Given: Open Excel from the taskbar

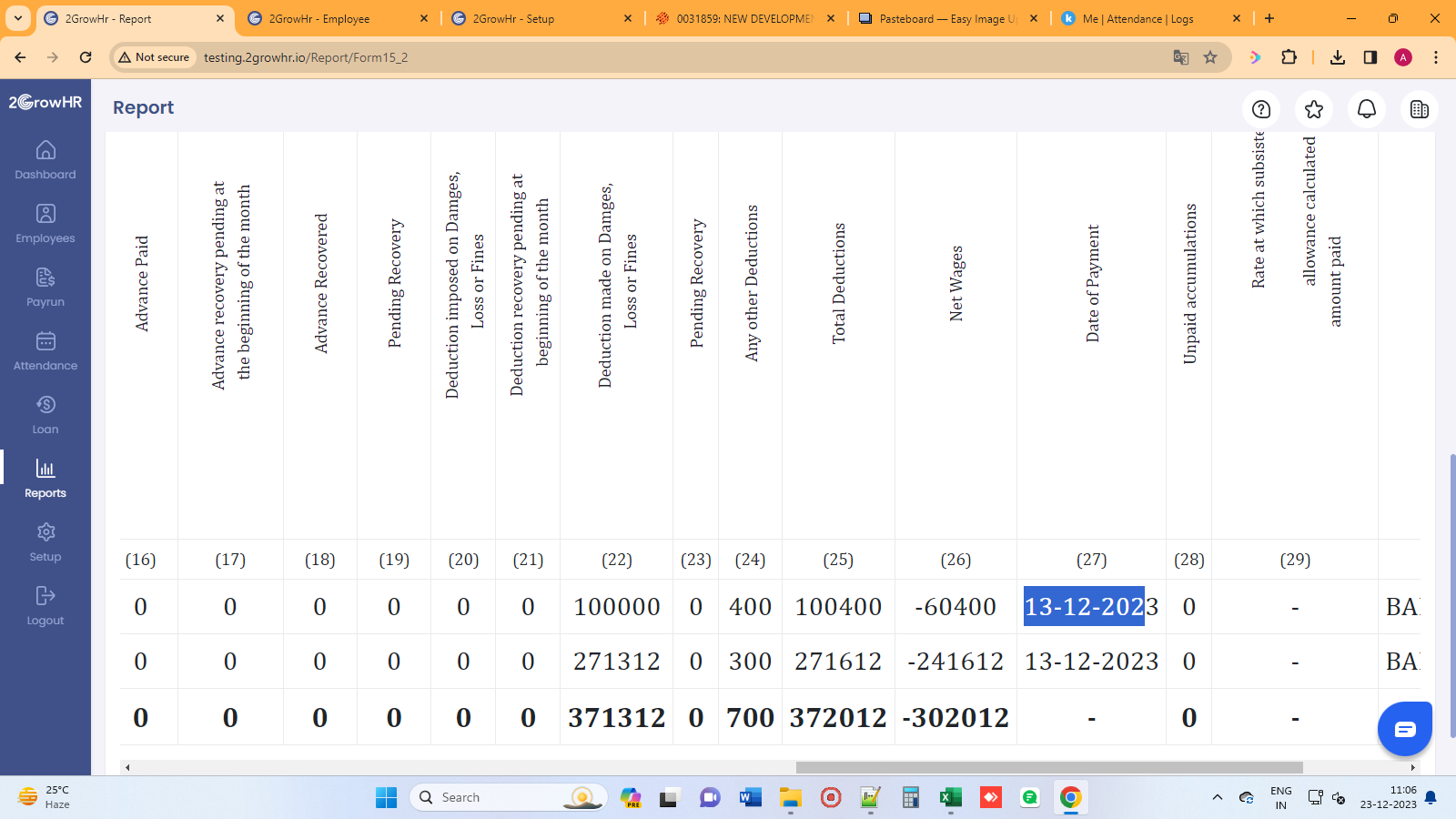Looking at the screenshot, I should (951, 797).
